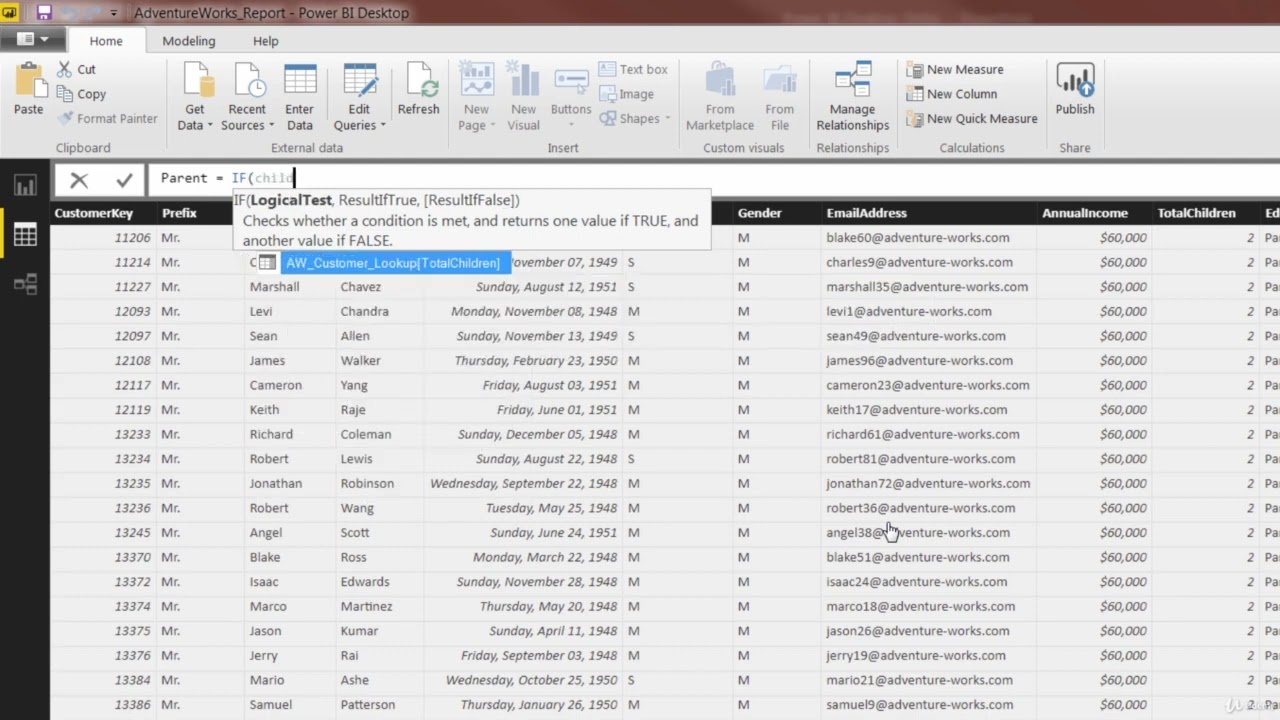Viewport: 1280px width, 720px height.
Task: Expand the New Page dropdown arrow
Action: (x=492, y=126)
